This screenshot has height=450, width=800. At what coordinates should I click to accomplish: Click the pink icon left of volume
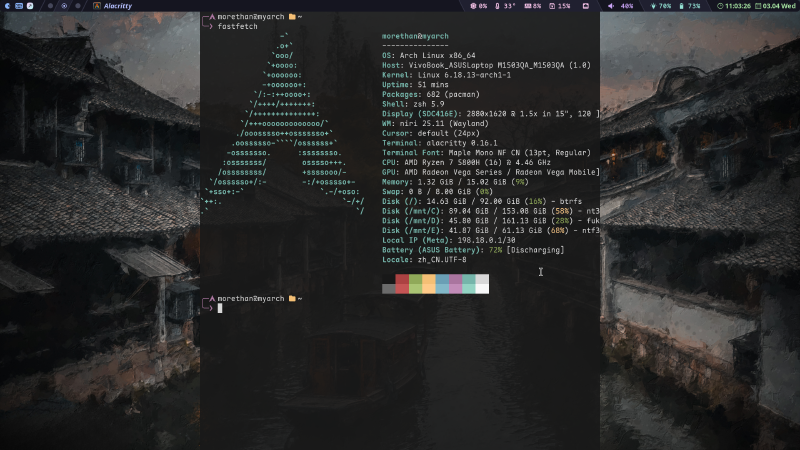click(x=586, y=6)
